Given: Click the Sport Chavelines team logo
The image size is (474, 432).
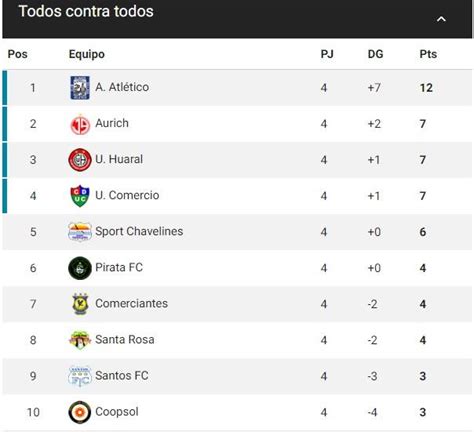Looking at the screenshot, I should click(x=80, y=232).
